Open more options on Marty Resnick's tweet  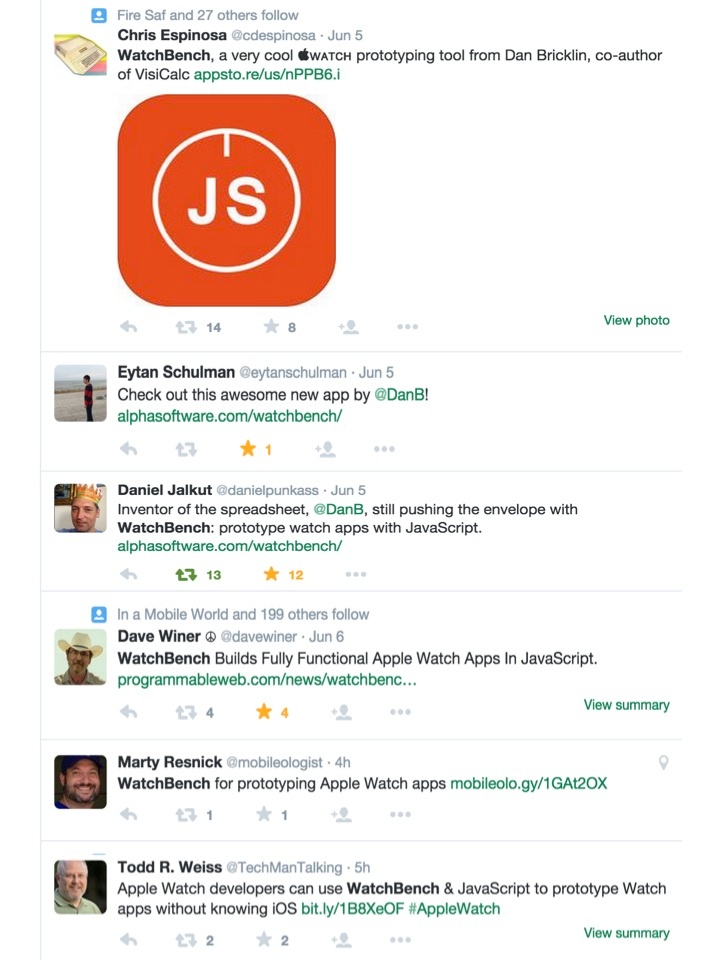[x=400, y=815]
